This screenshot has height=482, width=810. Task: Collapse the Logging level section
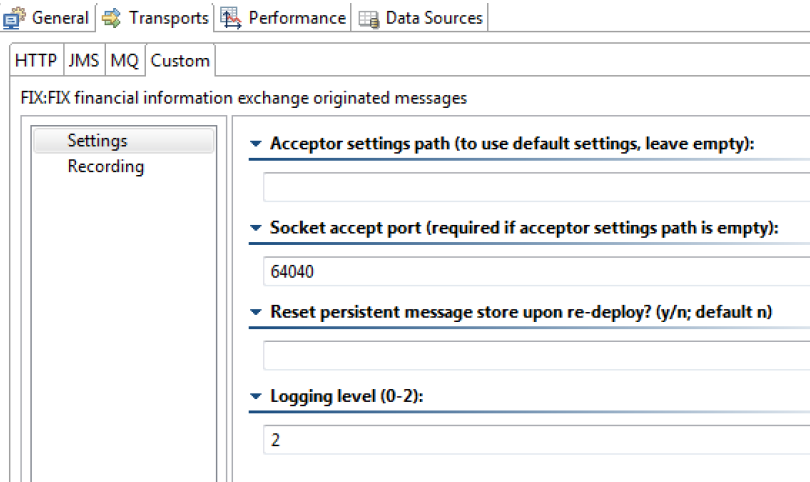[256, 396]
